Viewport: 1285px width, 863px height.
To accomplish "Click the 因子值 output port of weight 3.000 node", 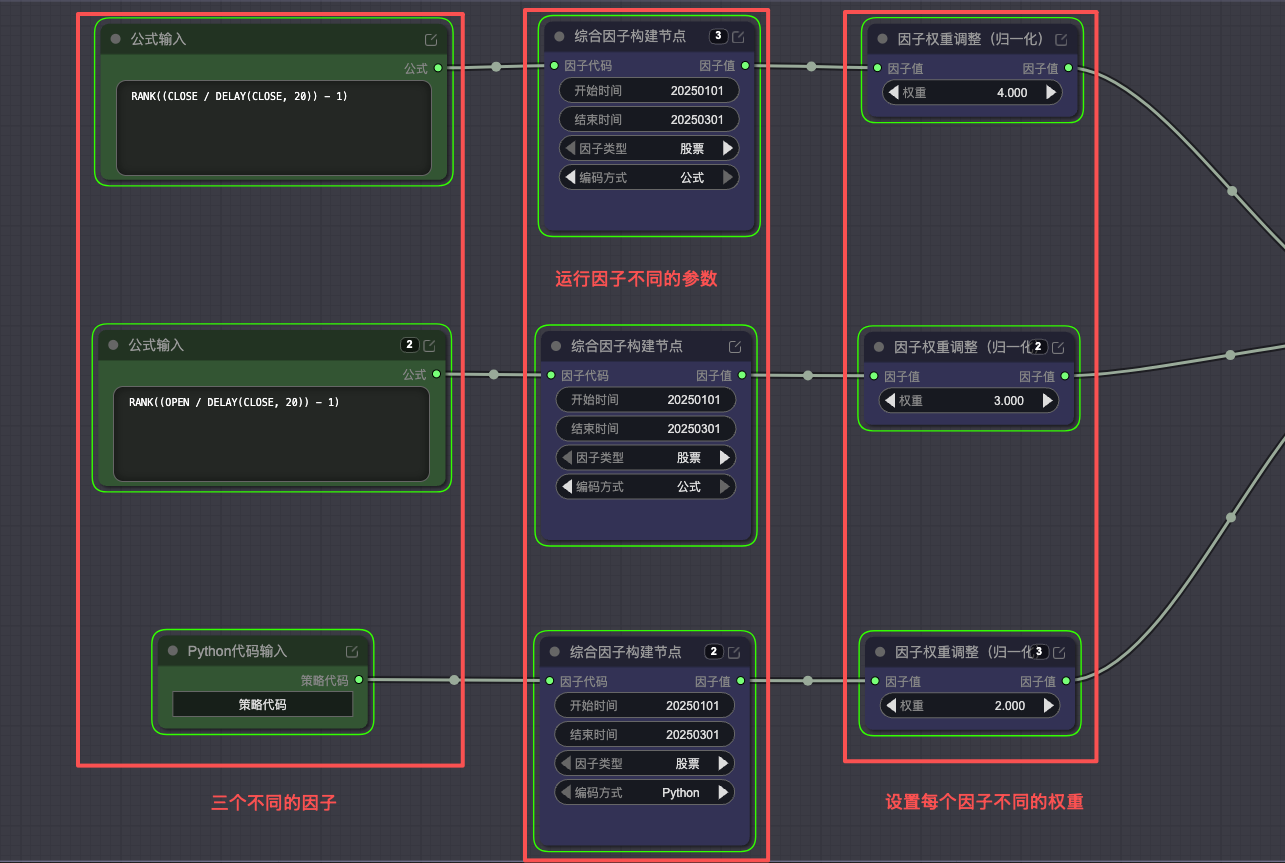I will pyautogui.click(x=1065, y=376).
